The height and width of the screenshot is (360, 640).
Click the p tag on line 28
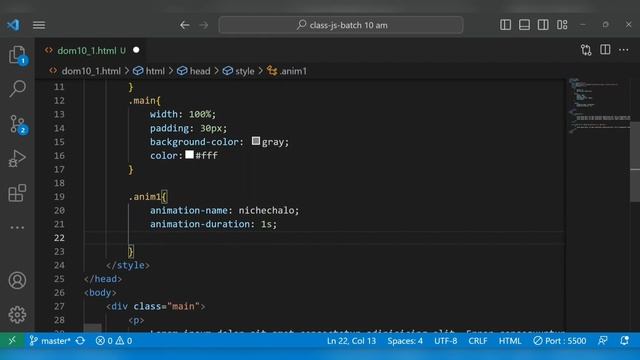(x=136, y=320)
